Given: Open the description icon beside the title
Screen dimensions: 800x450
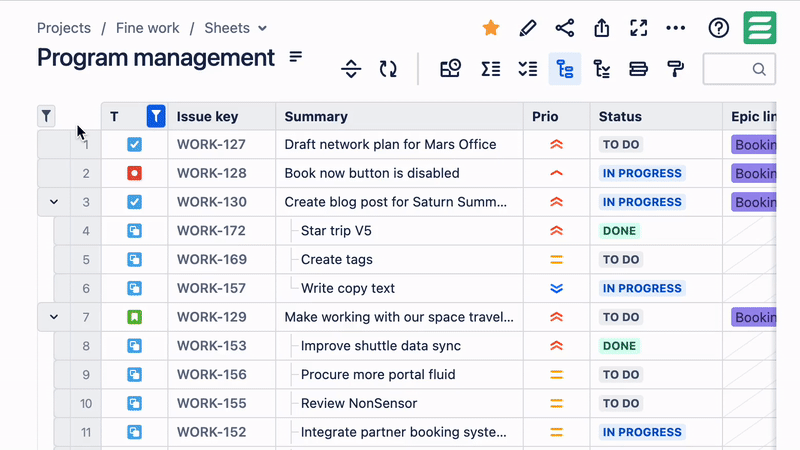Looking at the screenshot, I should pyautogui.click(x=296, y=57).
